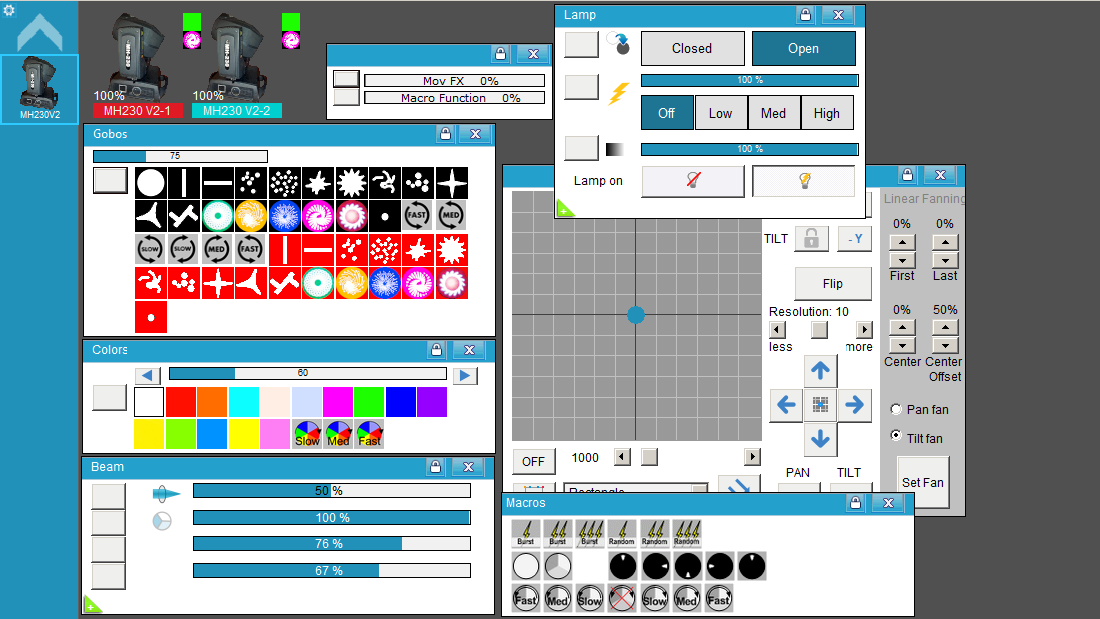Viewport: 1100px width, 619px height.
Task: Click the Flip button
Action: [x=833, y=284]
